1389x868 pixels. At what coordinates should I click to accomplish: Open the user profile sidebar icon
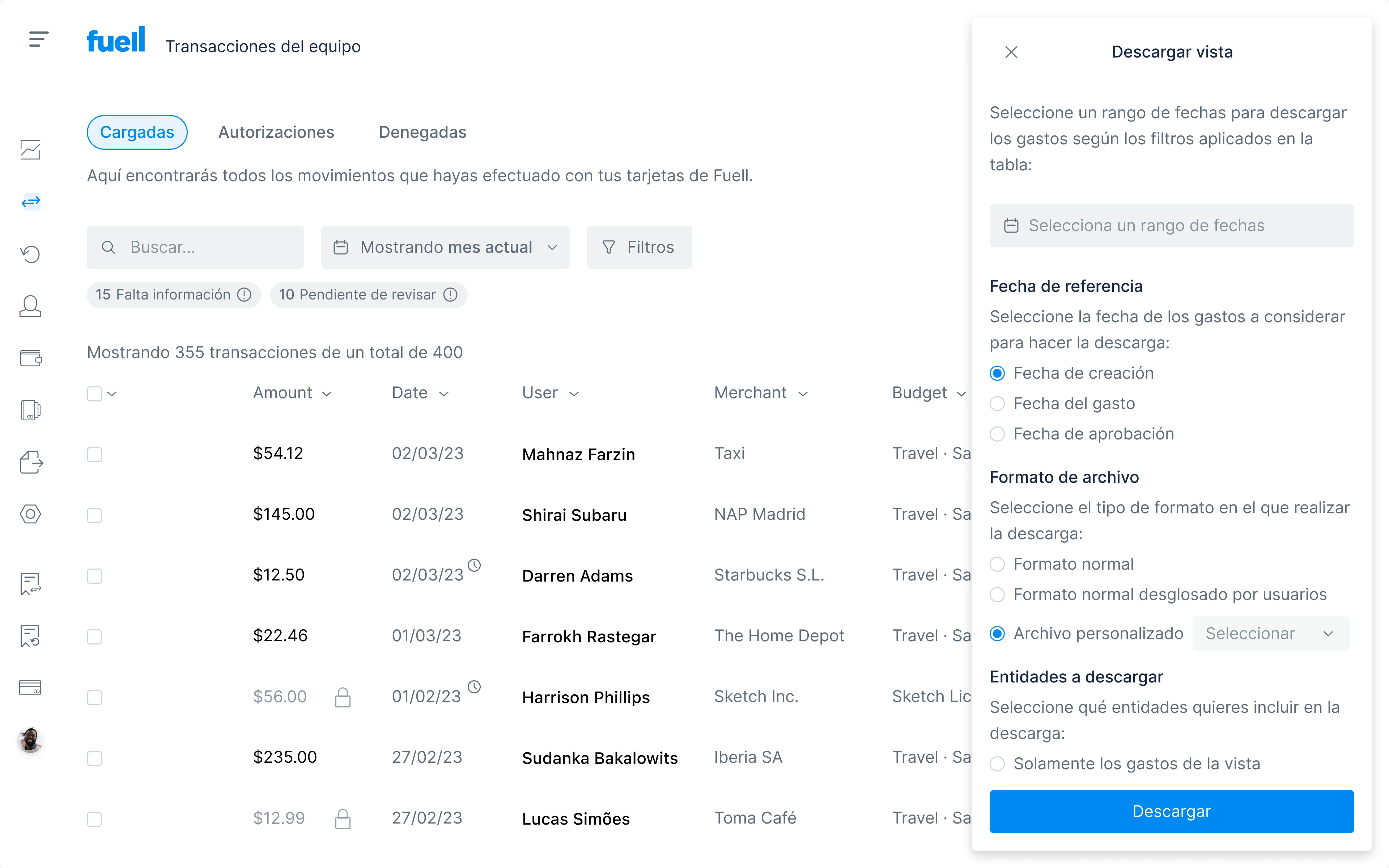[30, 306]
